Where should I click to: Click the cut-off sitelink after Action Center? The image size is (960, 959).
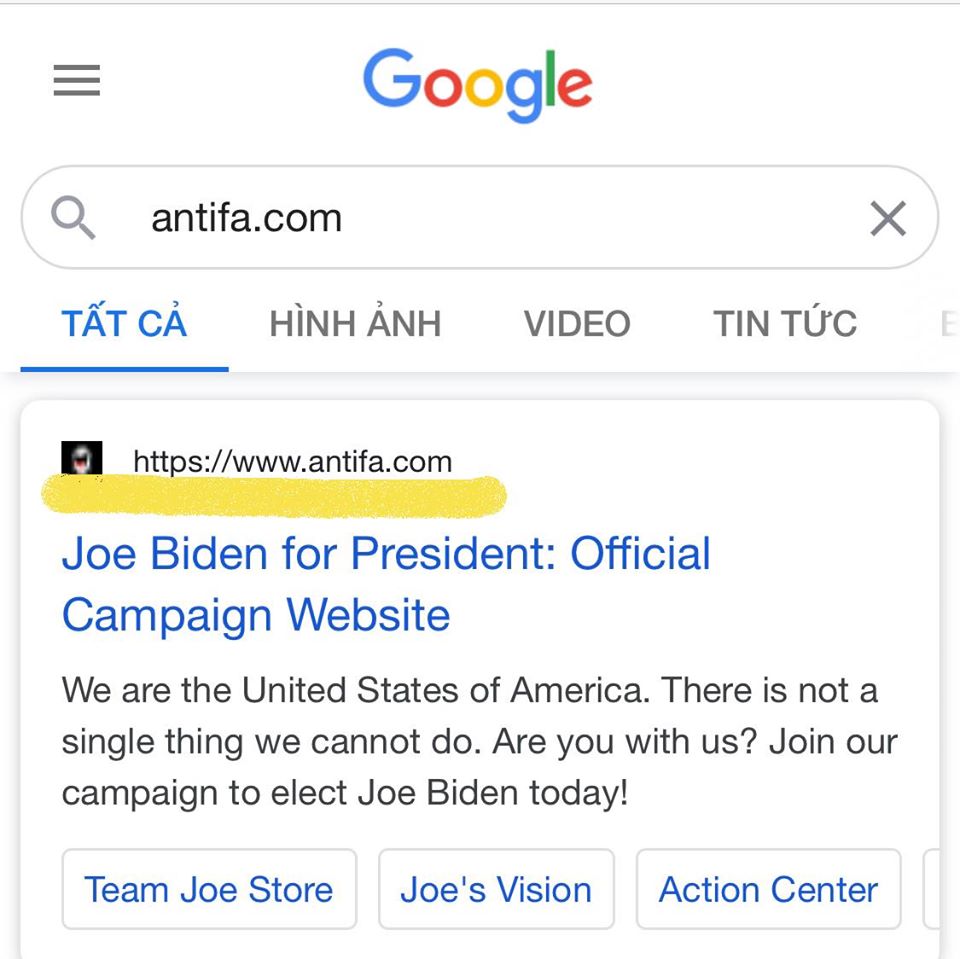(931, 889)
